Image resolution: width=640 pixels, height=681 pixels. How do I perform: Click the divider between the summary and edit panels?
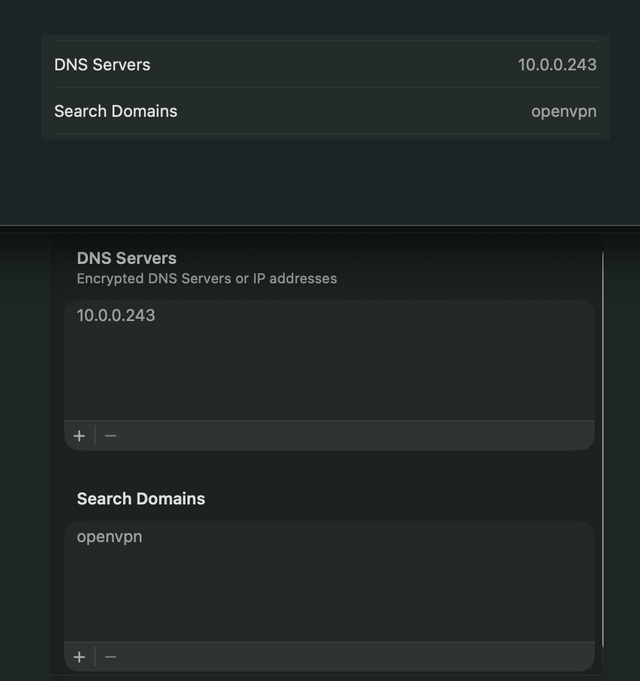pos(320,226)
